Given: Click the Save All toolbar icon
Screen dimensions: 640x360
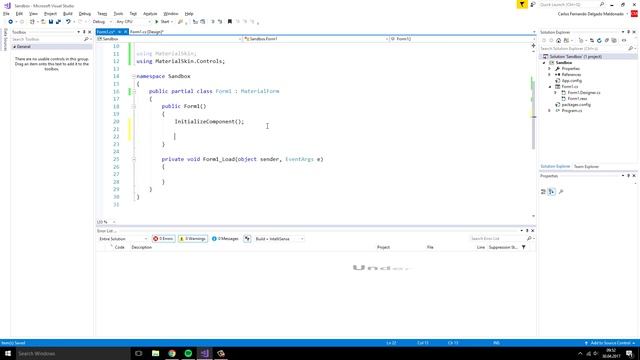Looking at the screenshot, I should pos(58,22).
